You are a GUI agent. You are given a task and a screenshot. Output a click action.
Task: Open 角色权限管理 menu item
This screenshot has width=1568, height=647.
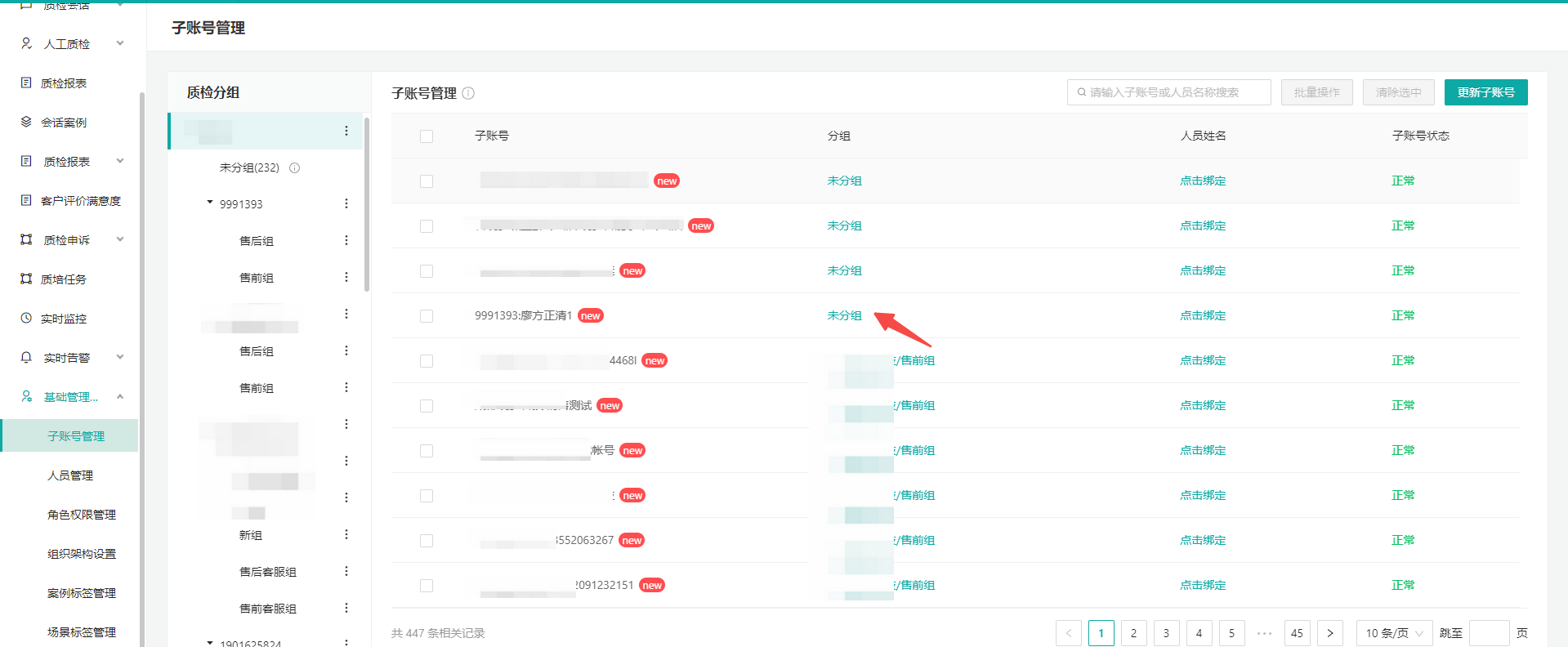82,514
